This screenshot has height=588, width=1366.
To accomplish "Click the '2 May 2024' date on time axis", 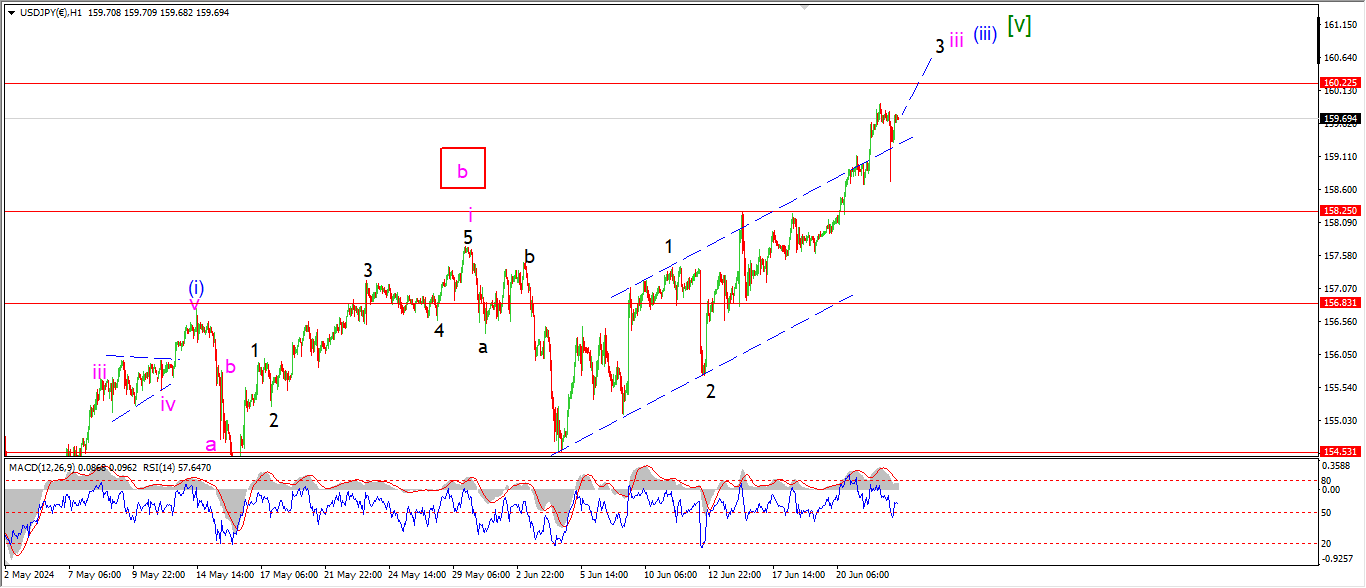I will 27,575.
